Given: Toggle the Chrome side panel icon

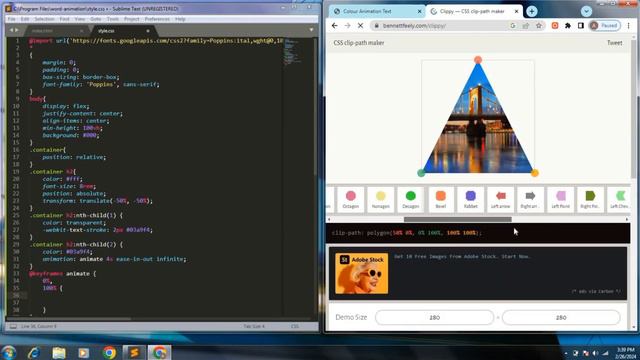Looking at the screenshot, I should point(580,25).
